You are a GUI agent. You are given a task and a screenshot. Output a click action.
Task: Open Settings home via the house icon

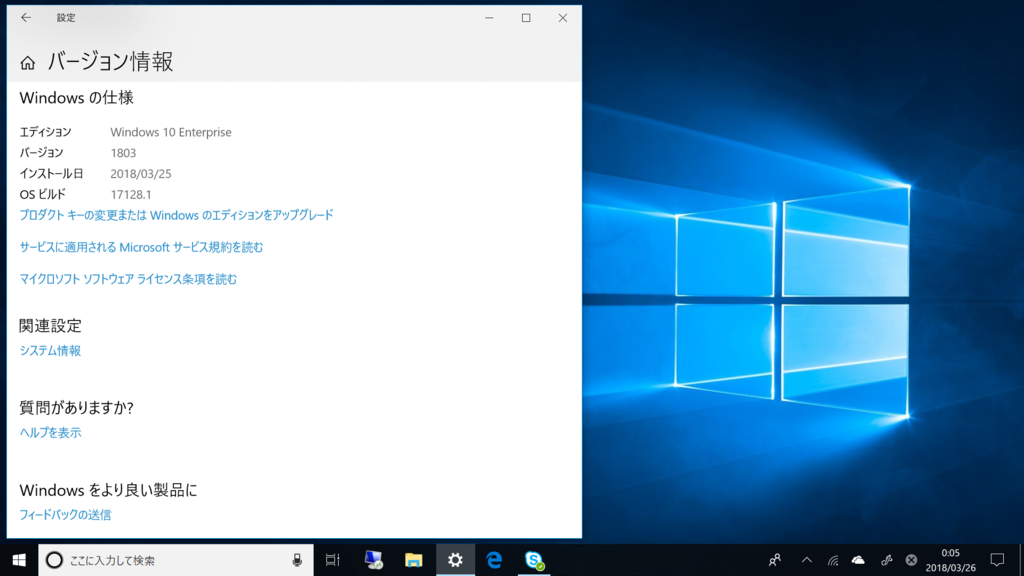click(27, 63)
